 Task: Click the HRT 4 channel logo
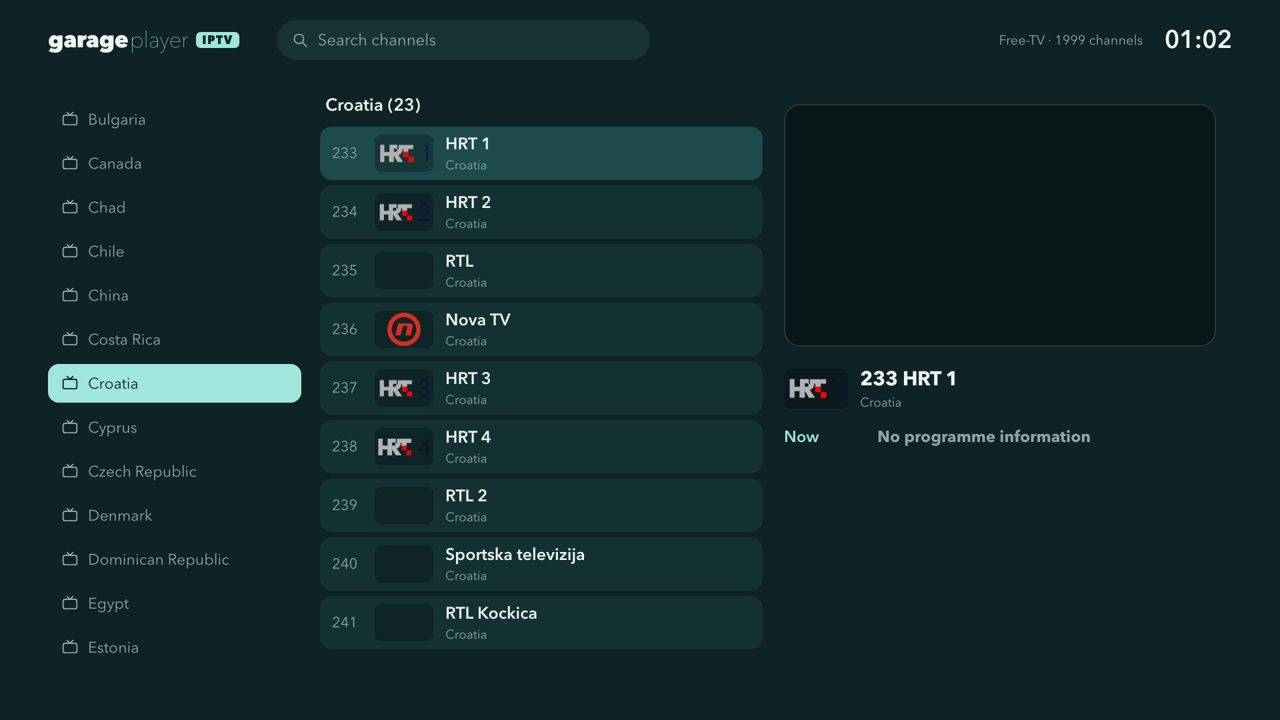(x=404, y=447)
